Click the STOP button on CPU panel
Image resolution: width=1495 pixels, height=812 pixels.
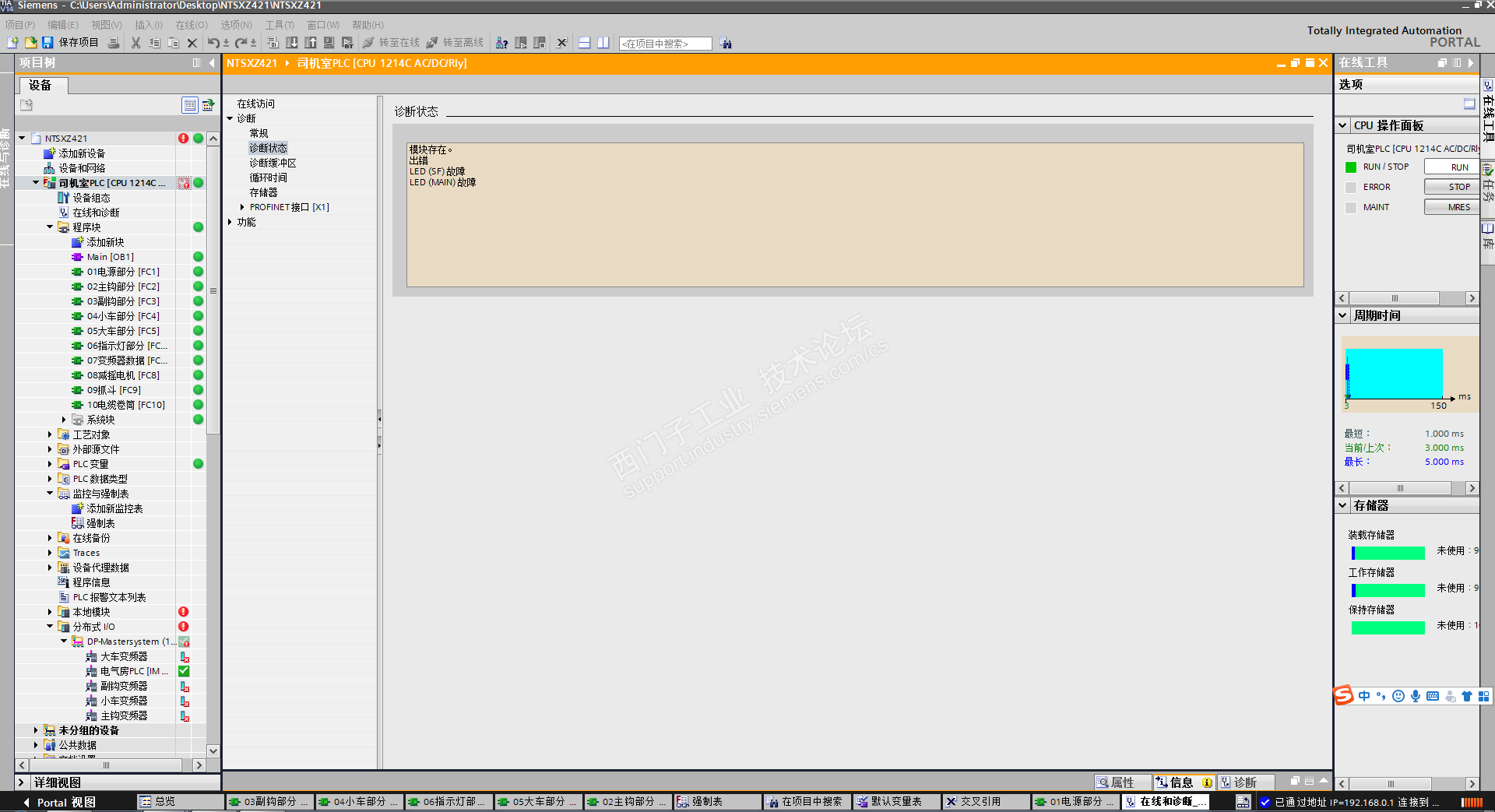click(x=1451, y=187)
